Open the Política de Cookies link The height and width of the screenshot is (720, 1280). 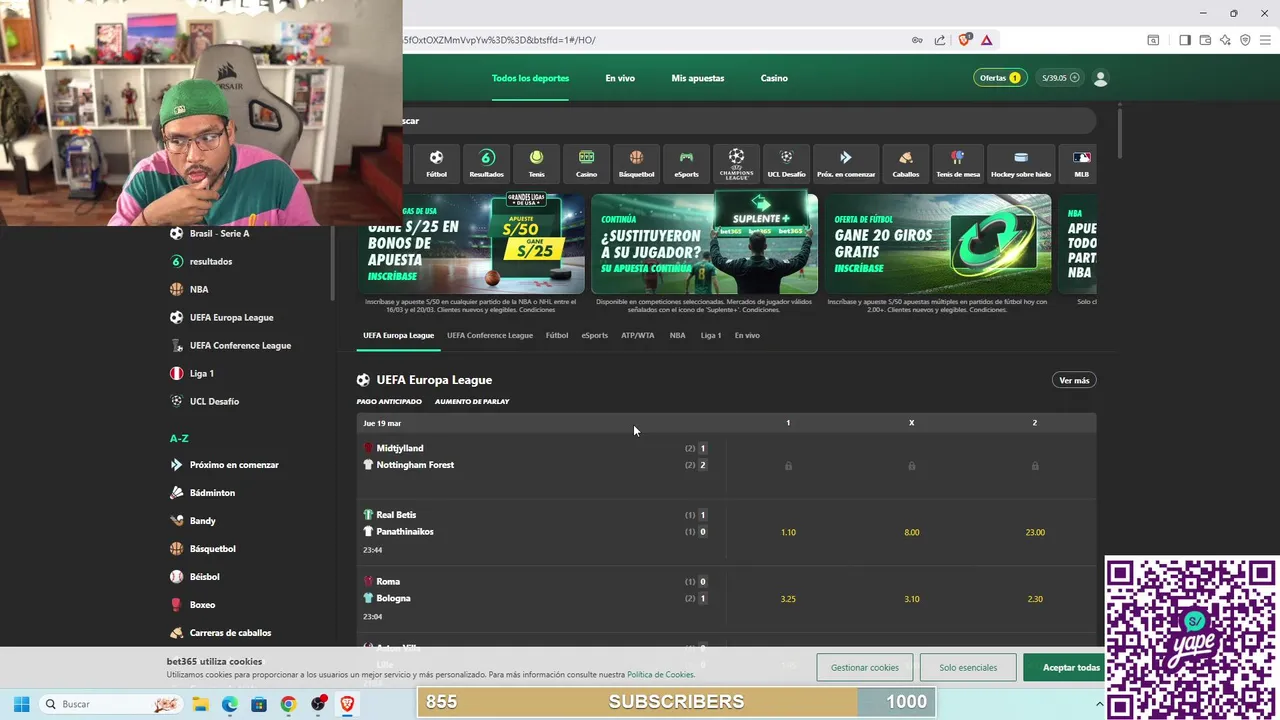point(661,675)
